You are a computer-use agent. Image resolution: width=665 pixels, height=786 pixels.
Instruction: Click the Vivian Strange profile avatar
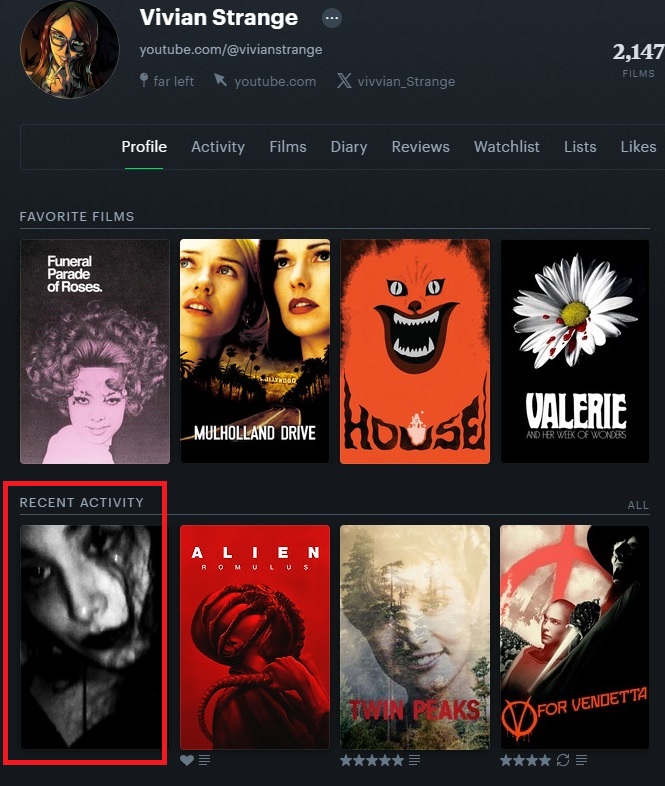[x=70, y=49]
